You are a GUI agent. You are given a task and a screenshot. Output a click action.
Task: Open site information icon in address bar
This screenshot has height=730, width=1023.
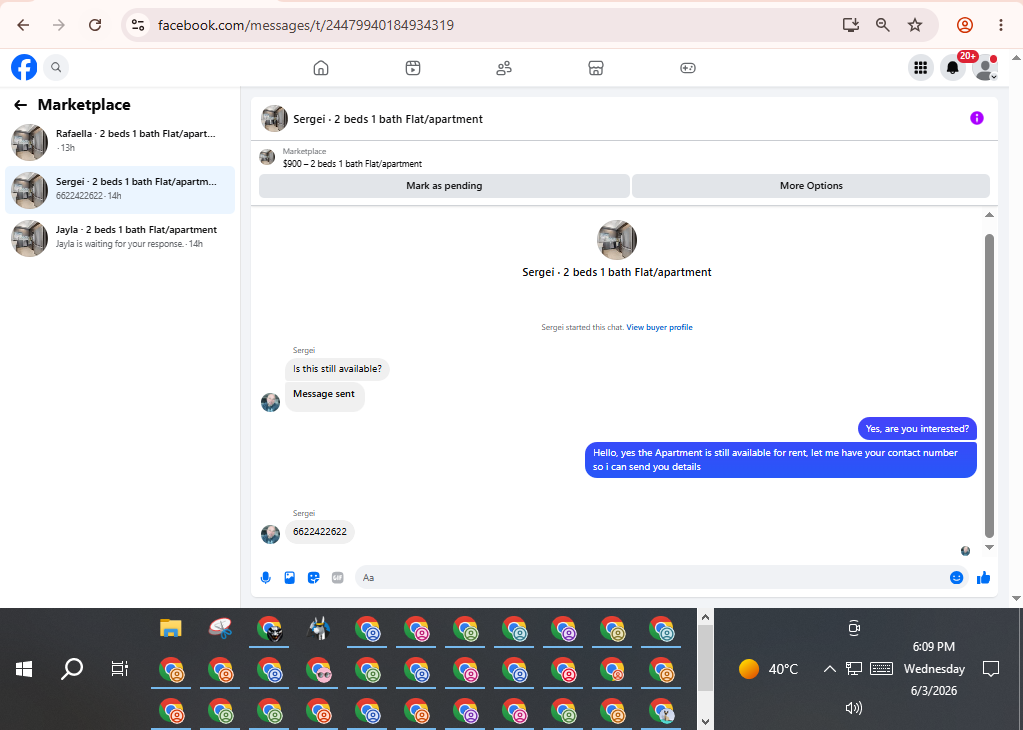click(x=138, y=25)
